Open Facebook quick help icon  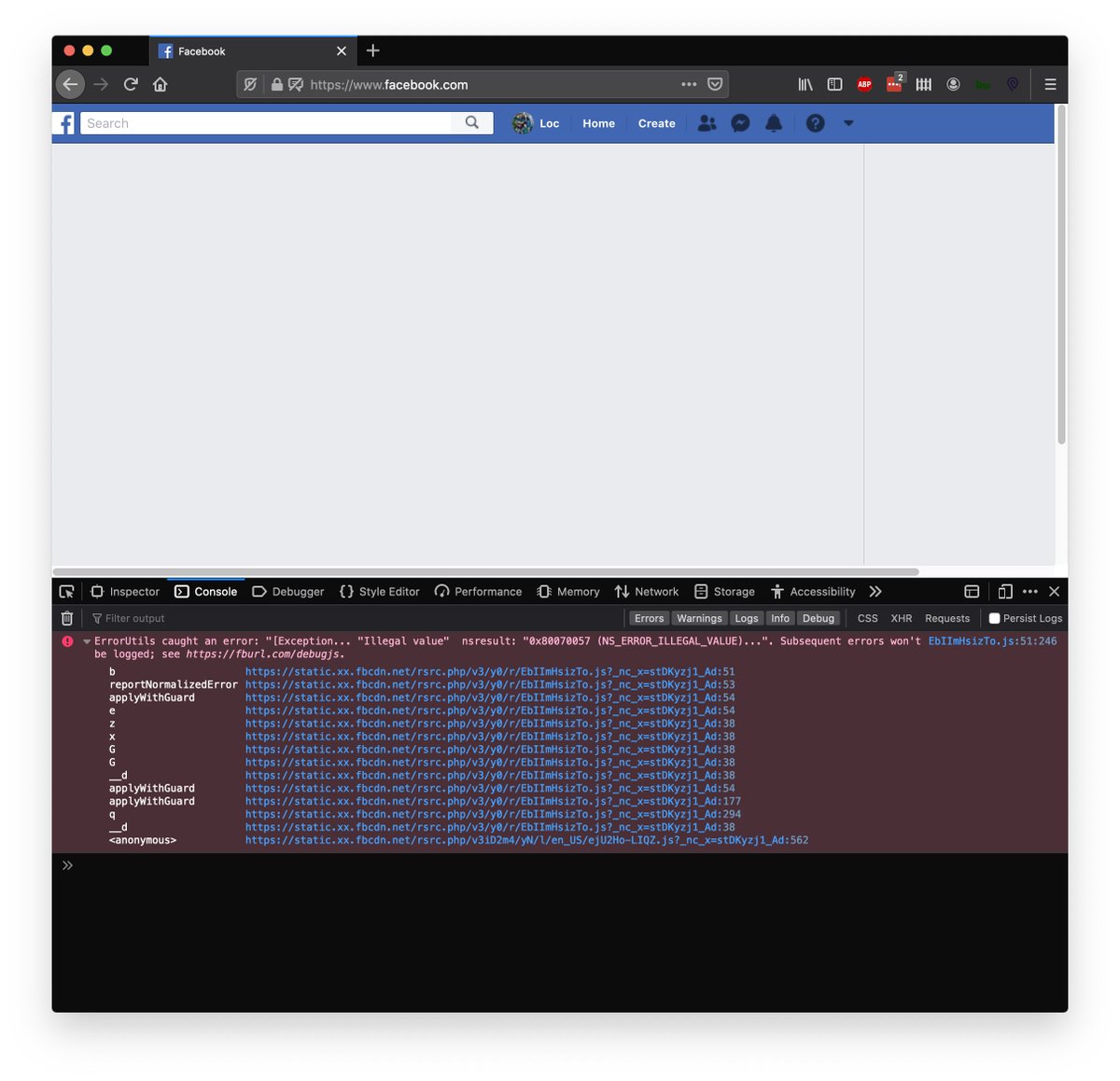point(815,123)
